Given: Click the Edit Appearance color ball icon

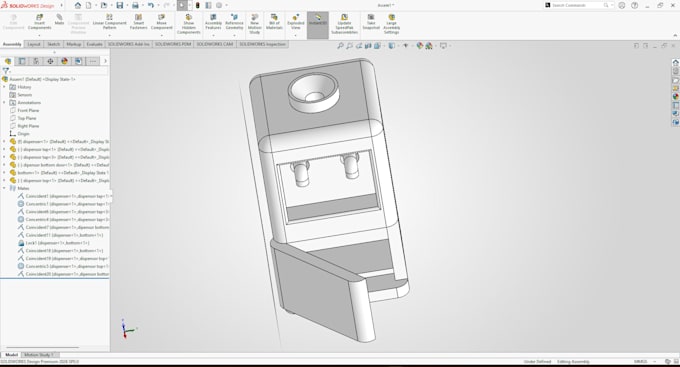Looking at the screenshot, I should coord(419,46).
